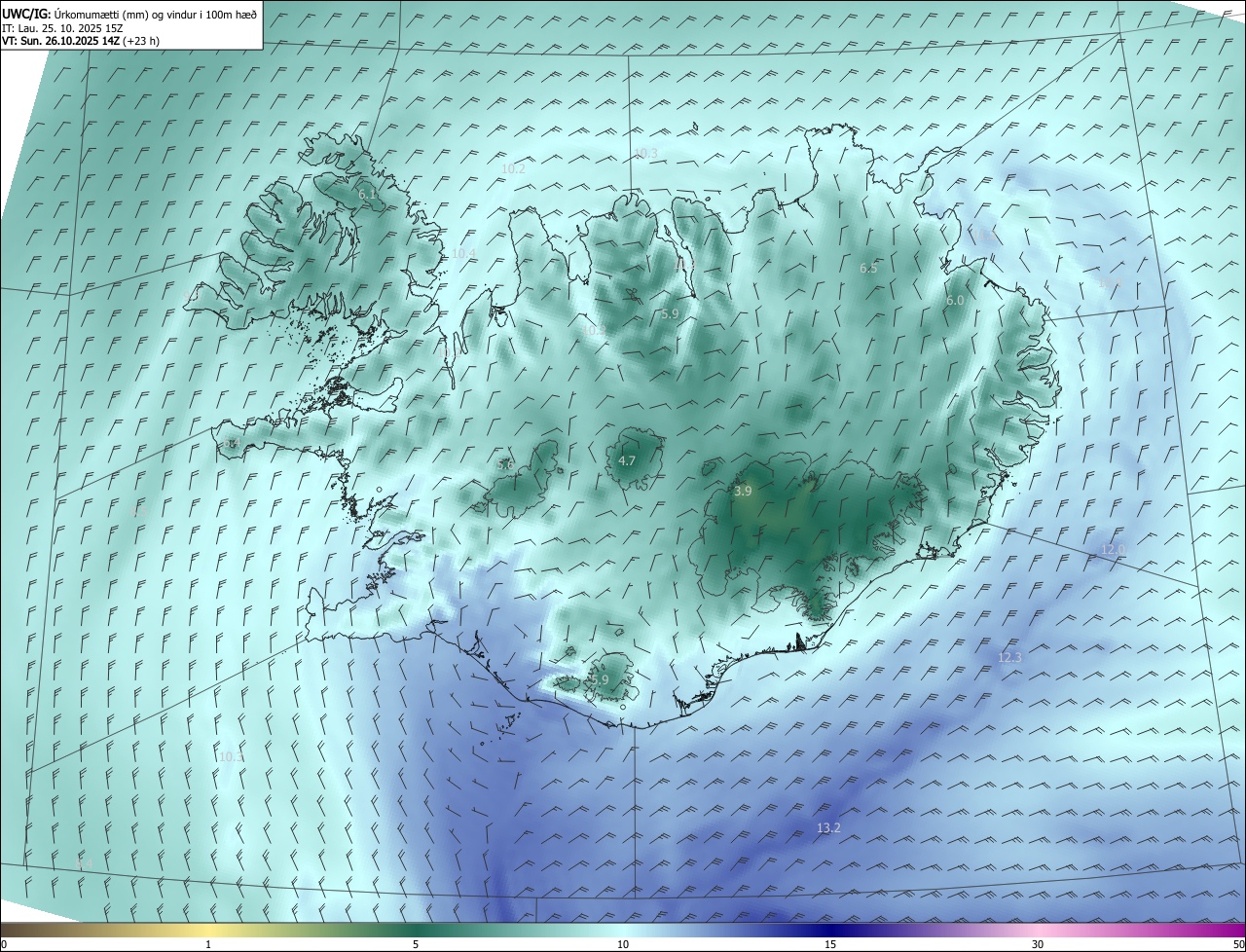This screenshot has height=952, width=1246.
Task: Click the colorbar tick label 1
Action: [x=208, y=945]
